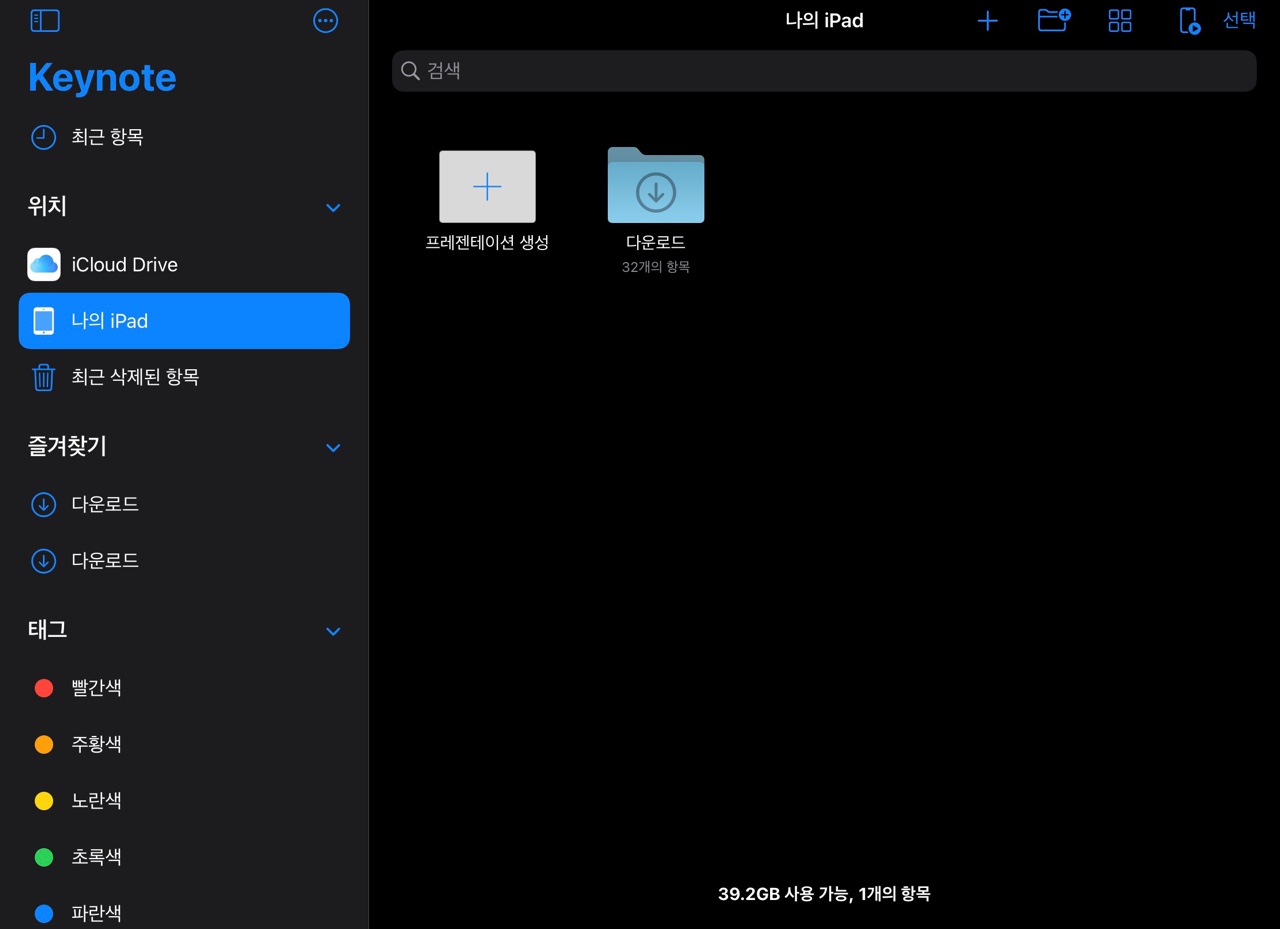Click the magnifying glass search icon
The height and width of the screenshot is (929, 1280).
point(410,71)
